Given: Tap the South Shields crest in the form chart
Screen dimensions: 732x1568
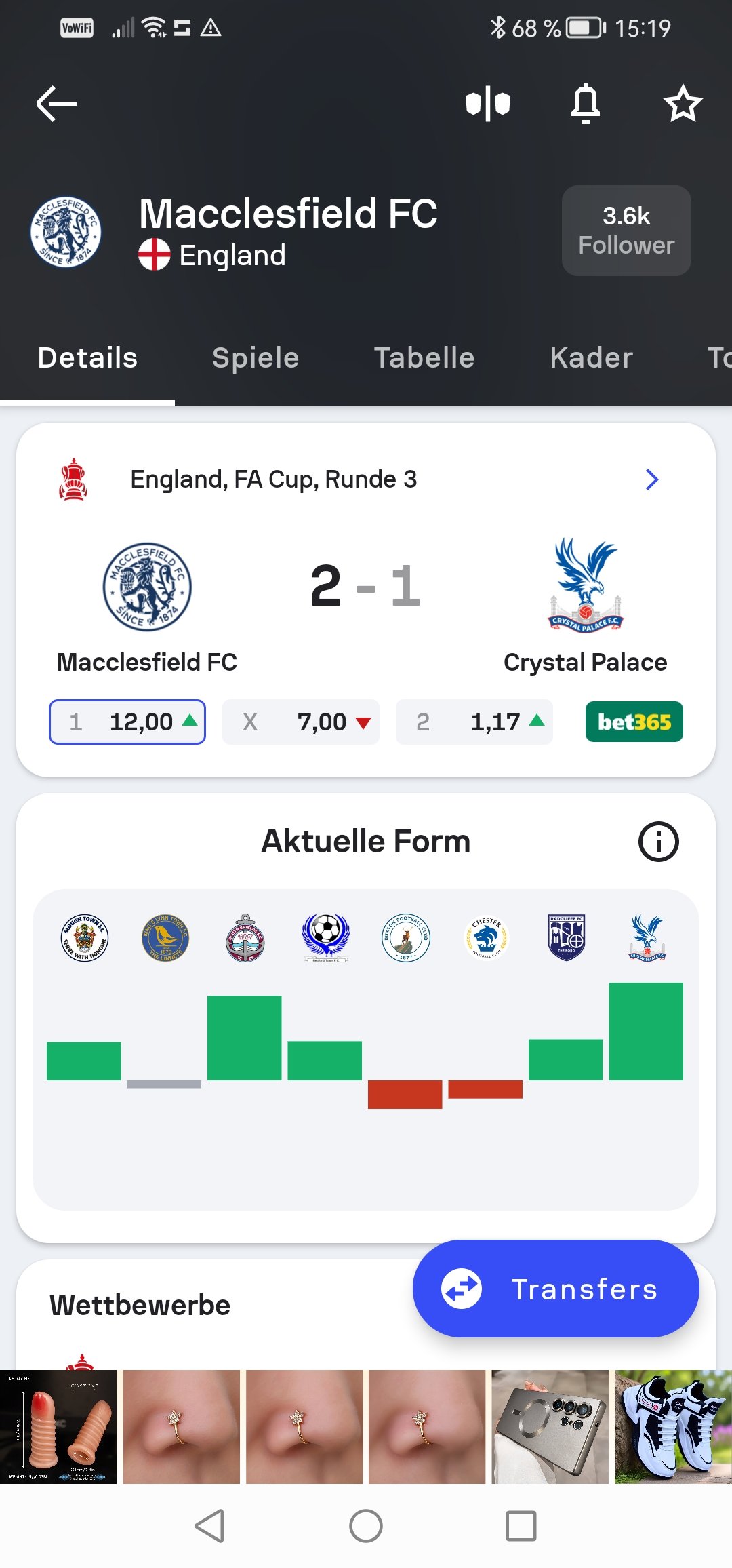Looking at the screenshot, I should [x=245, y=938].
